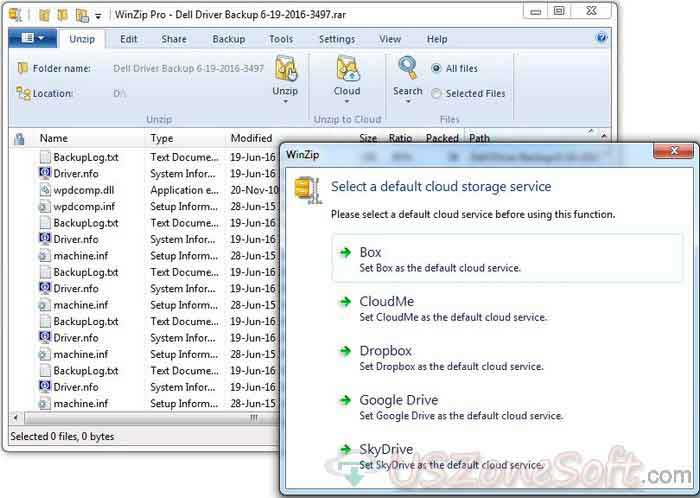Select the Settings ribbon tab

tap(337, 39)
